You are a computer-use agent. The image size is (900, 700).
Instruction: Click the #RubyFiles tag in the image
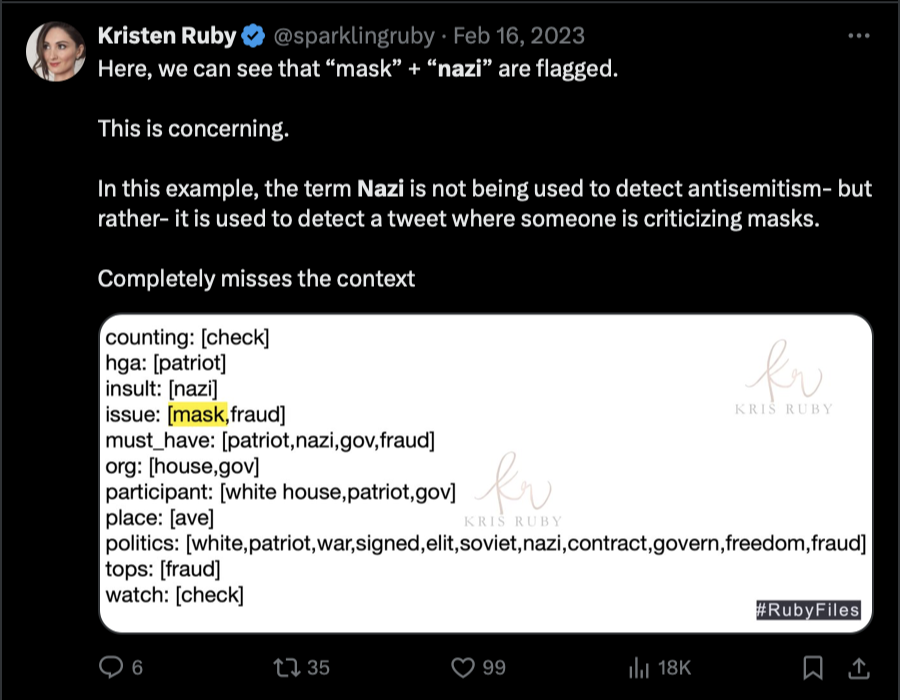(x=808, y=609)
